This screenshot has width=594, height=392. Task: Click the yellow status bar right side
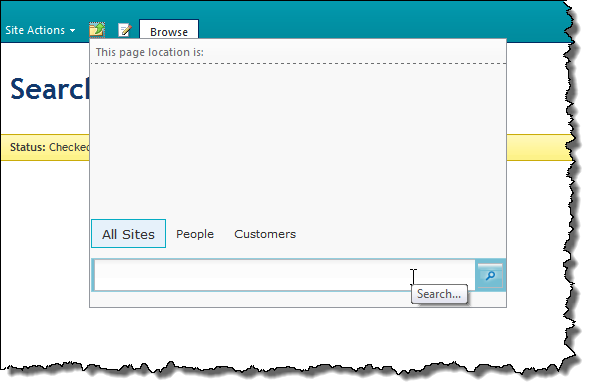pos(539,147)
